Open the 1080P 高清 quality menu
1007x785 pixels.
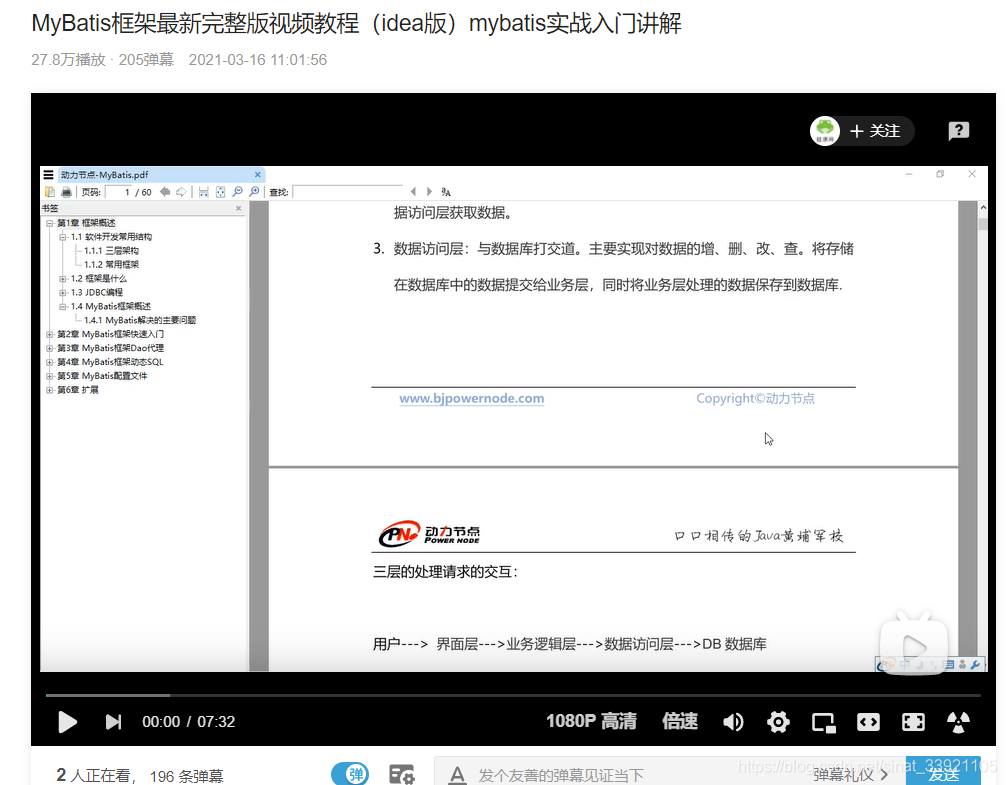pyautogui.click(x=591, y=721)
